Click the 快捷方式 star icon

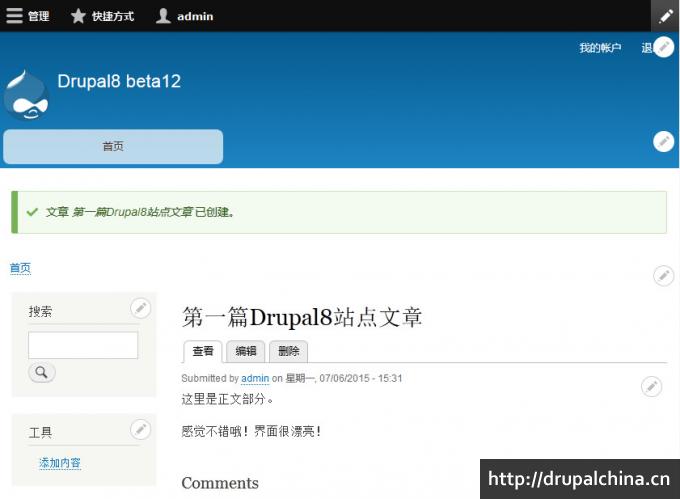78,16
